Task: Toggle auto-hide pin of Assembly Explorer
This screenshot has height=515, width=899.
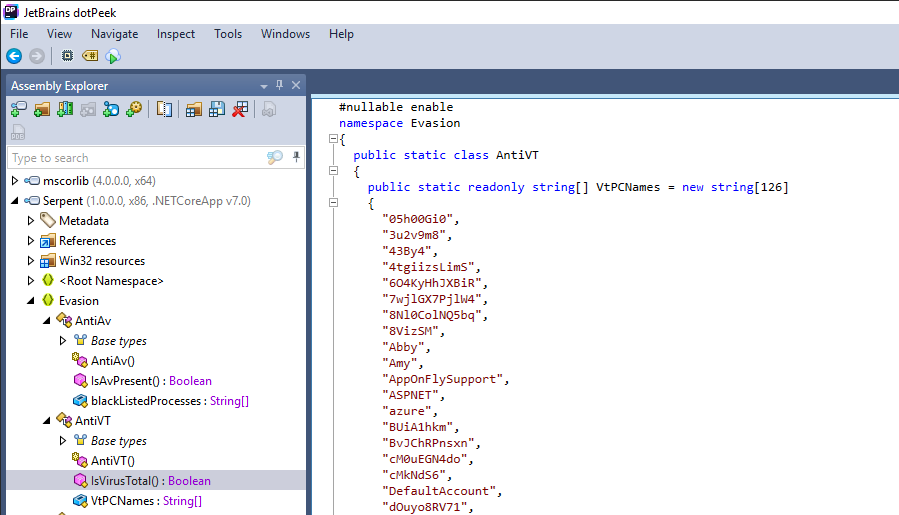Action: 280,85
